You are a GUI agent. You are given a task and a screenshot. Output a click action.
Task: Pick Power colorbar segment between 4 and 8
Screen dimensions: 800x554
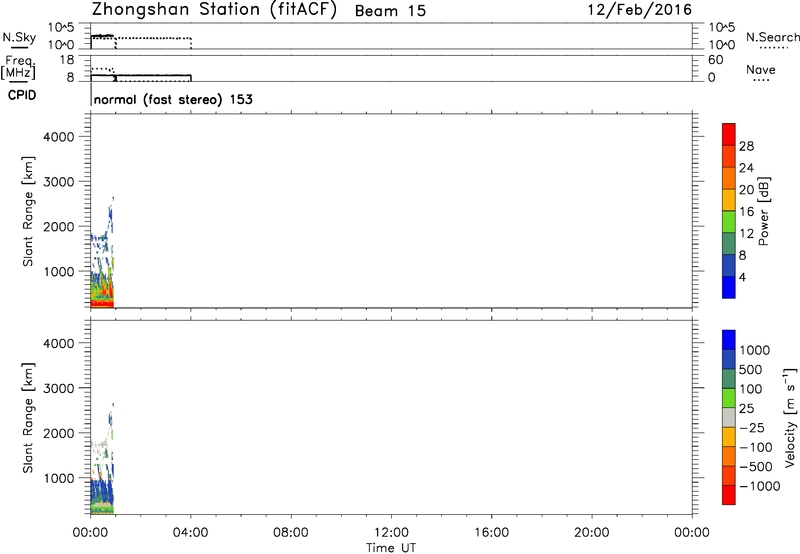tap(729, 265)
